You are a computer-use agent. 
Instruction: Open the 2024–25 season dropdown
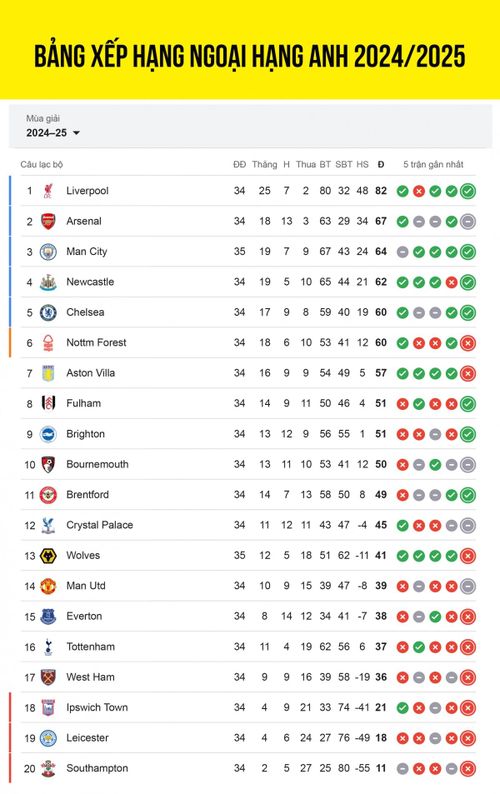pyautogui.click(x=53, y=133)
